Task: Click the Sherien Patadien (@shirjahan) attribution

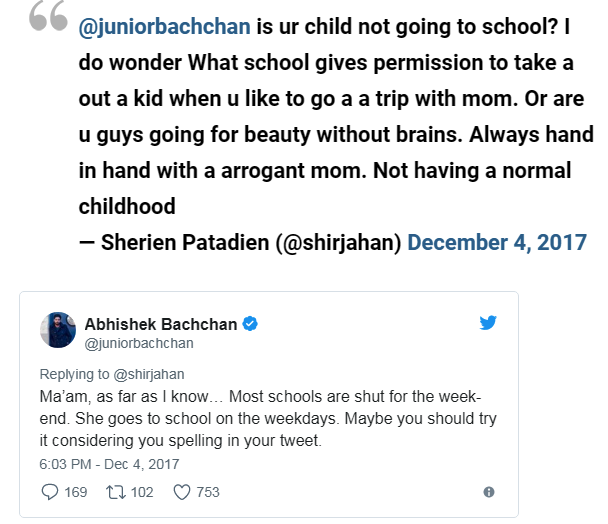Action: (x=251, y=242)
